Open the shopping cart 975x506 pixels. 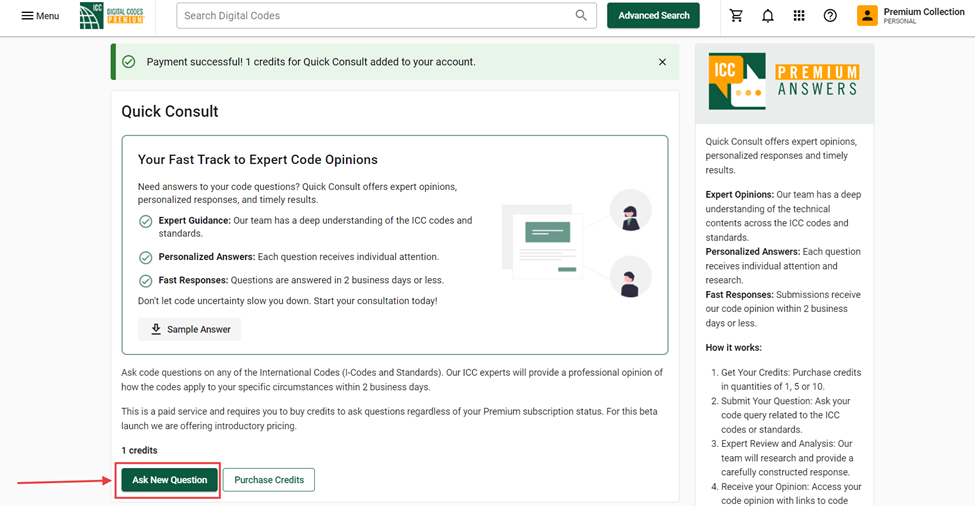(736, 16)
